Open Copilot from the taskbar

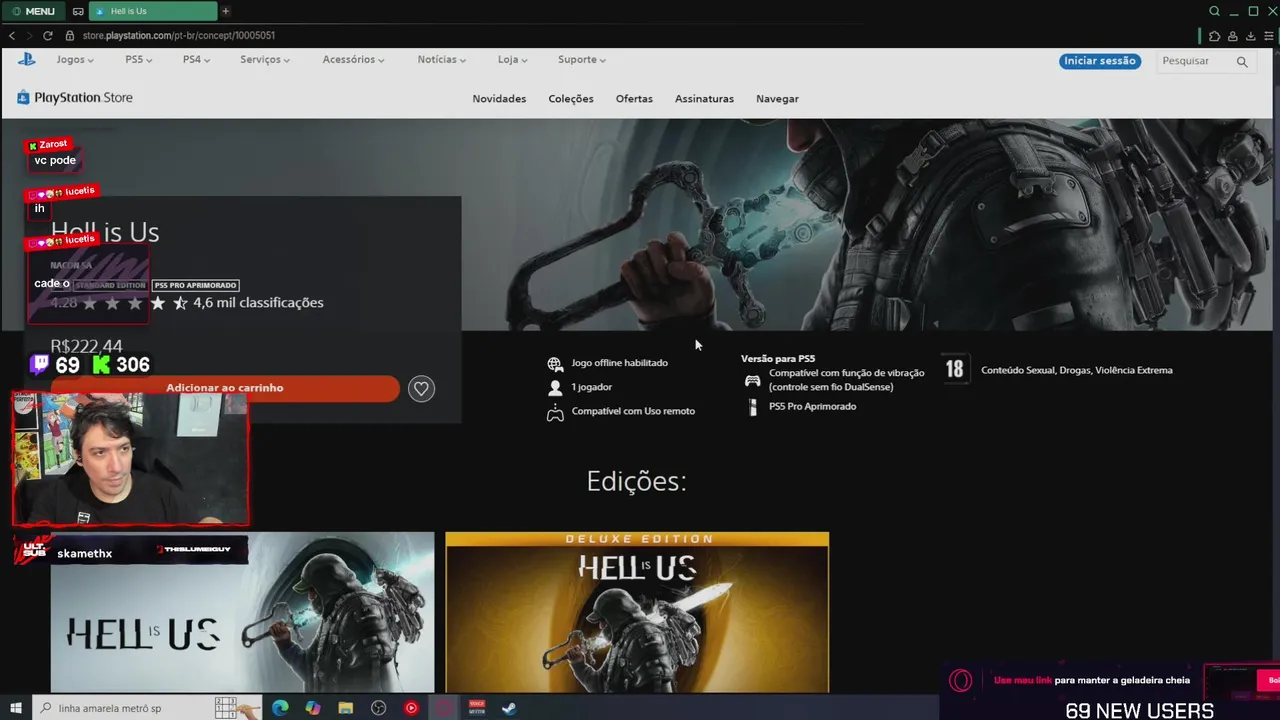coord(313,708)
